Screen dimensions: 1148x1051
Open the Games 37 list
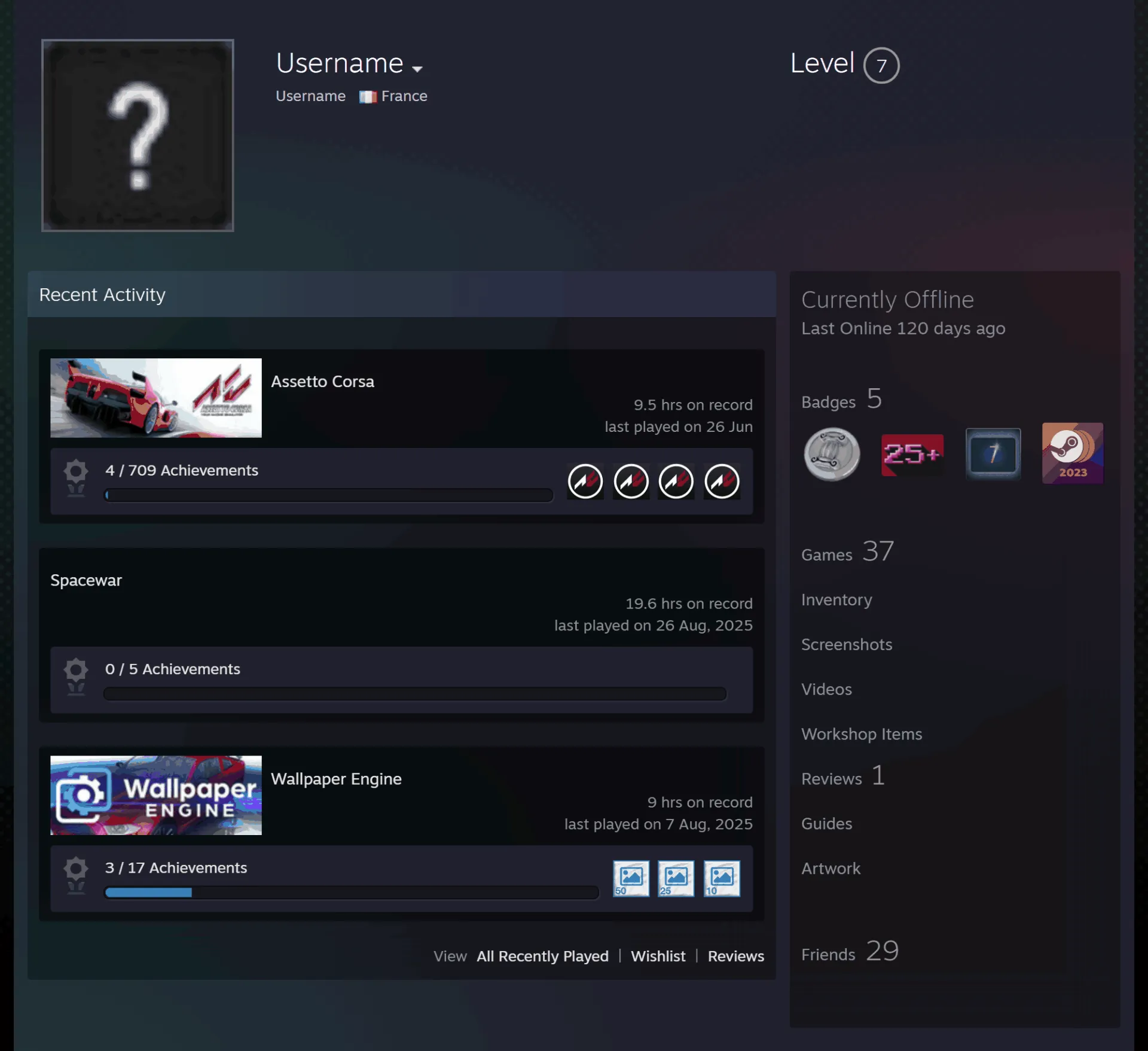847,552
